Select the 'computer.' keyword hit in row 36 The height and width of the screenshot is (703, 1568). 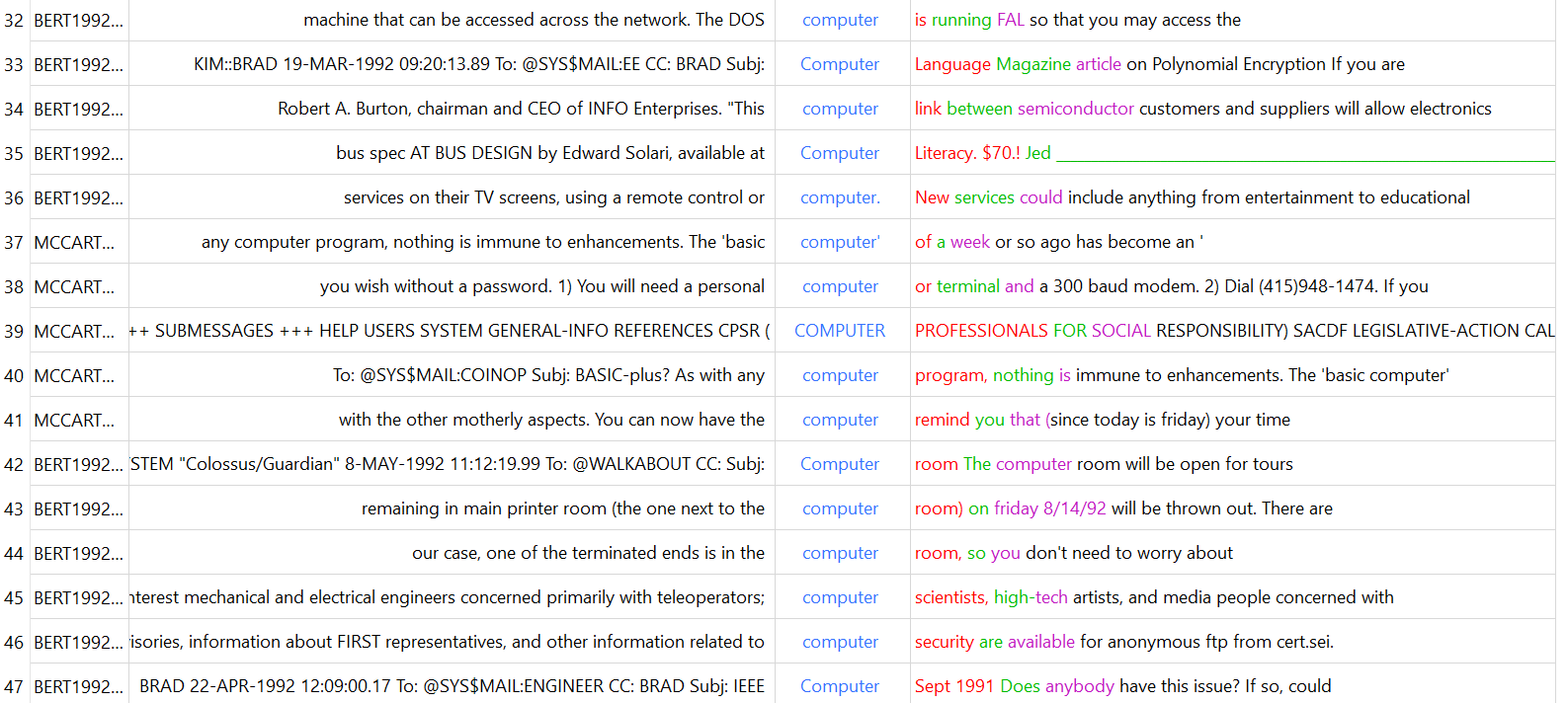[839, 197]
